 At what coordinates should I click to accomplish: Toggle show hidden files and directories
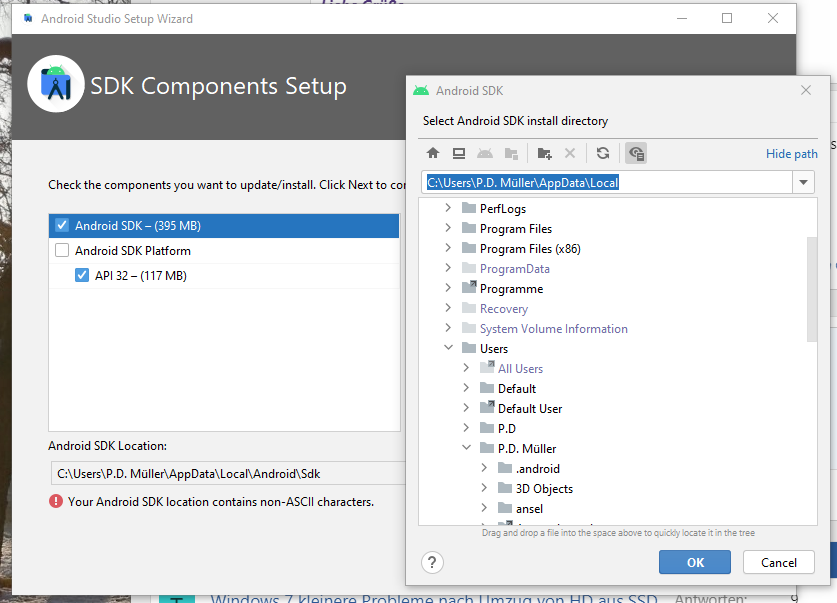(636, 154)
